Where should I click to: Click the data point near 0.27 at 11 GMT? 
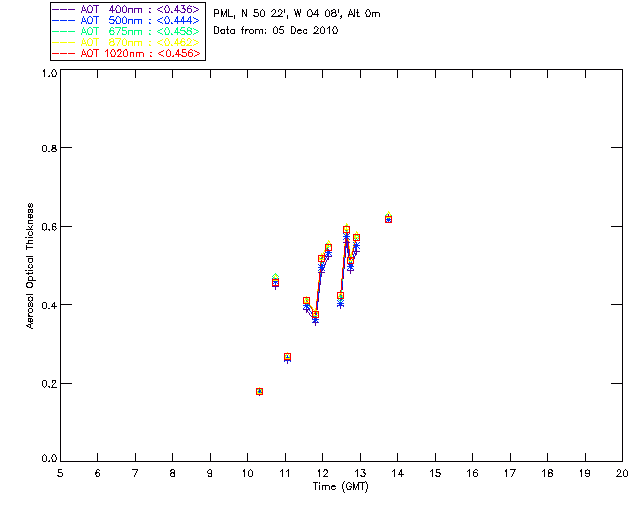tap(287, 357)
